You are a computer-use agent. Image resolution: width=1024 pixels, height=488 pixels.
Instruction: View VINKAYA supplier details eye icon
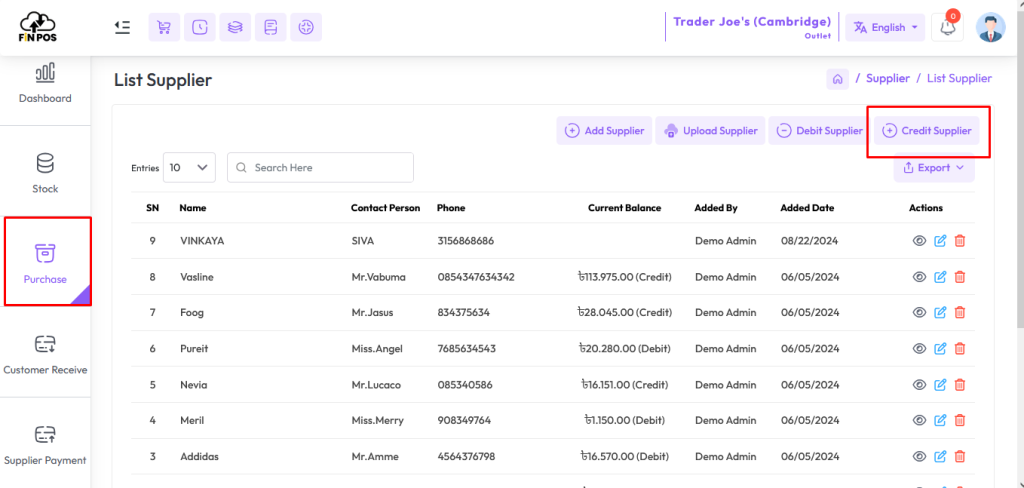(x=920, y=241)
